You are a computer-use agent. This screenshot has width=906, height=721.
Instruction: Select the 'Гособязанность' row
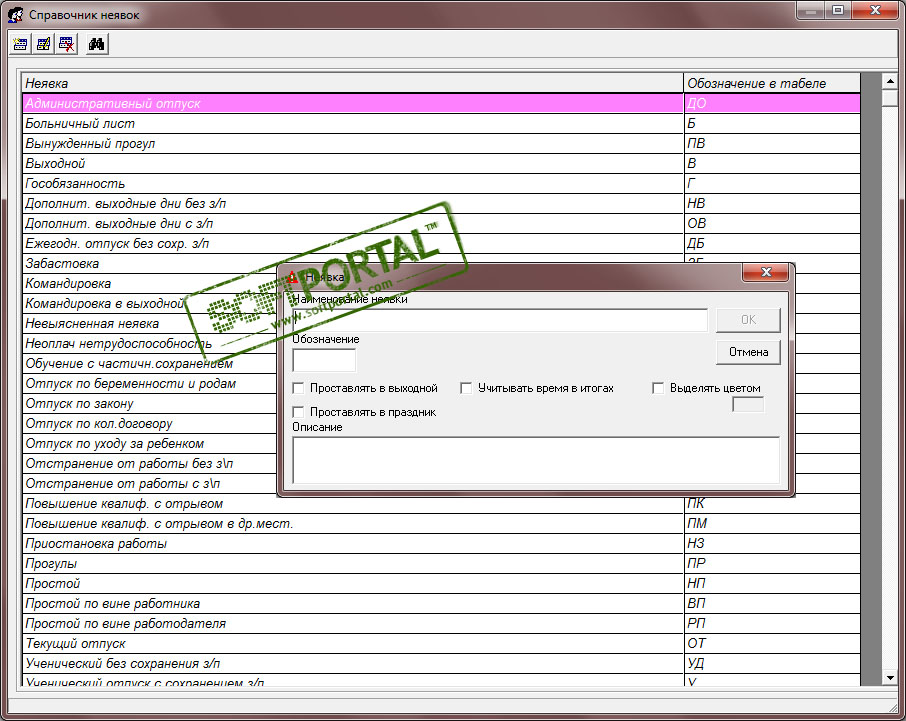[441, 184]
